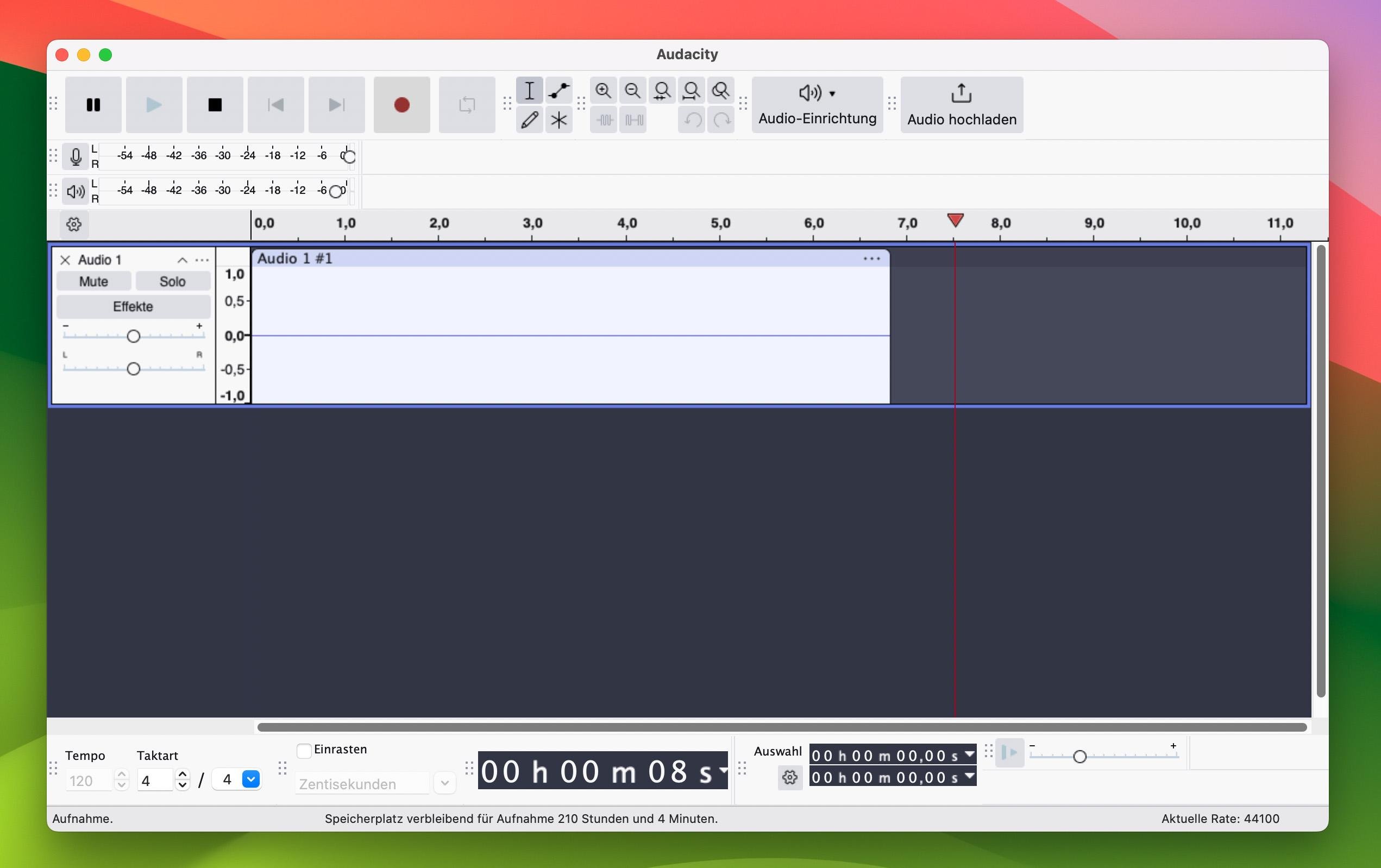Click Fit project to width icon

(x=692, y=91)
